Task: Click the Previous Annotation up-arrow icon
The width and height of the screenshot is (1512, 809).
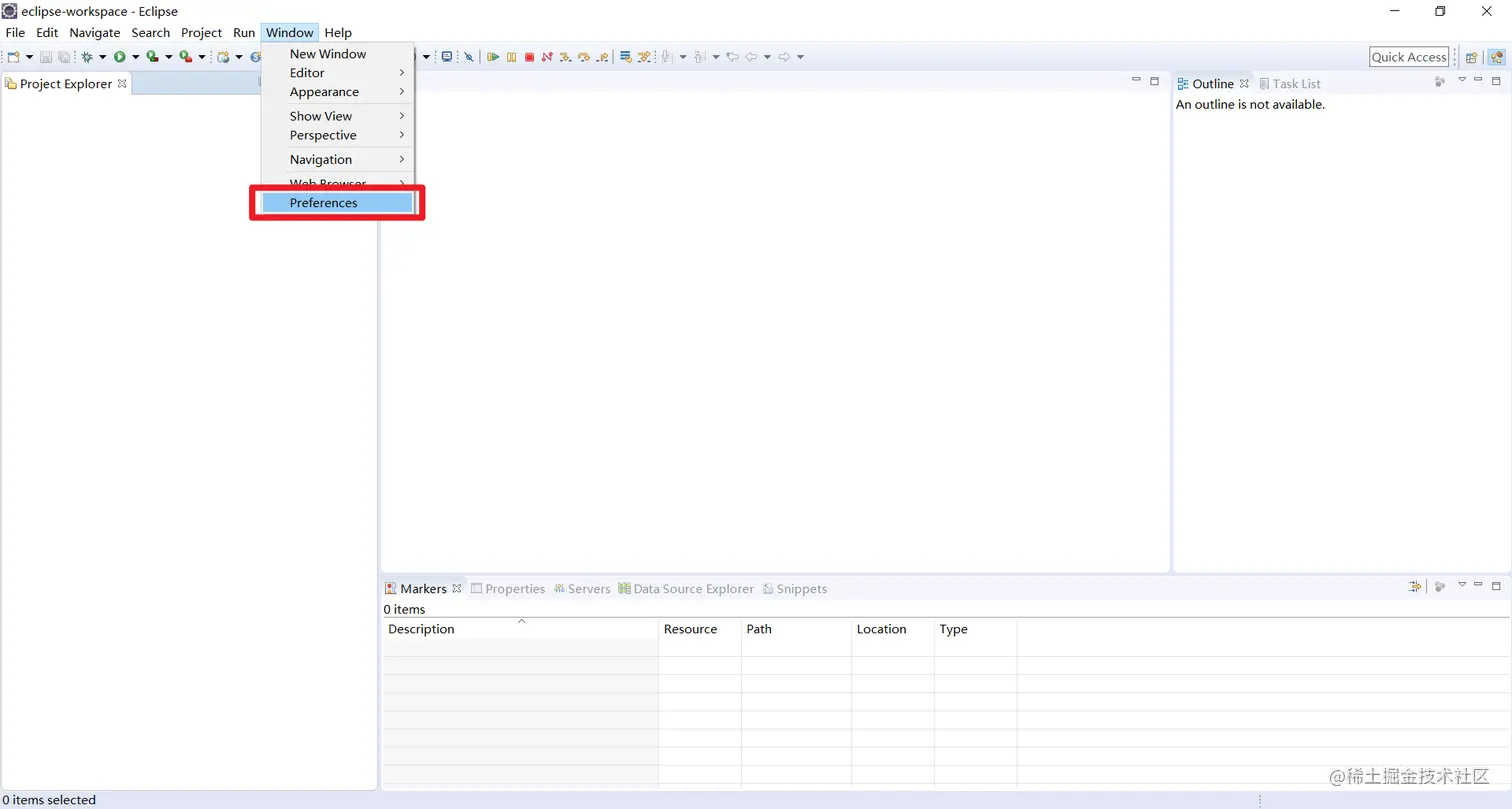Action: point(698,57)
